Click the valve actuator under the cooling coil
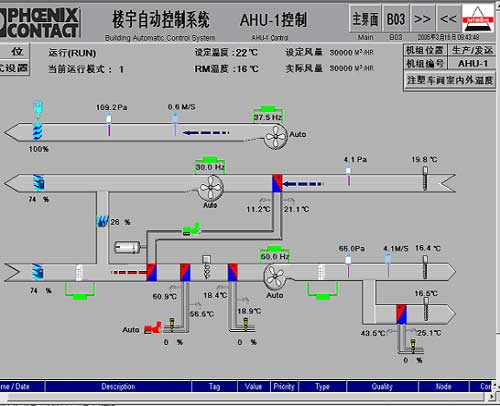Screen dimensions: 500x406 (x=246, y=323)
